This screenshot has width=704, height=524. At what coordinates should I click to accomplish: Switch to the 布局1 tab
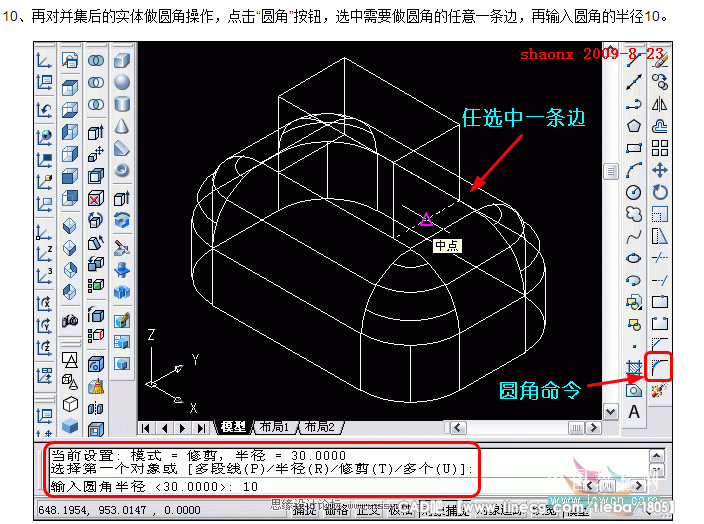[274, 427]
